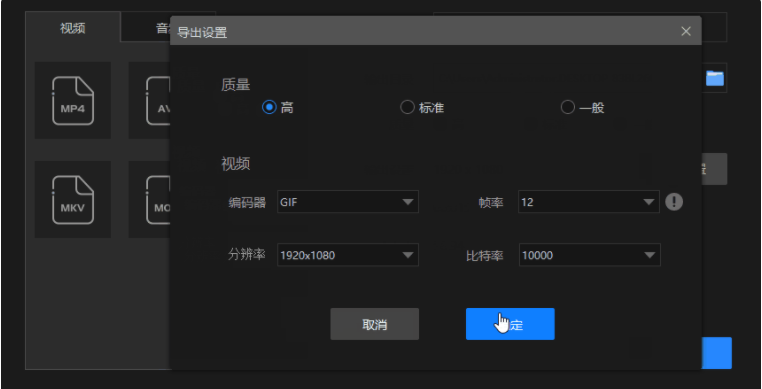Click the 取消 button

375,324
